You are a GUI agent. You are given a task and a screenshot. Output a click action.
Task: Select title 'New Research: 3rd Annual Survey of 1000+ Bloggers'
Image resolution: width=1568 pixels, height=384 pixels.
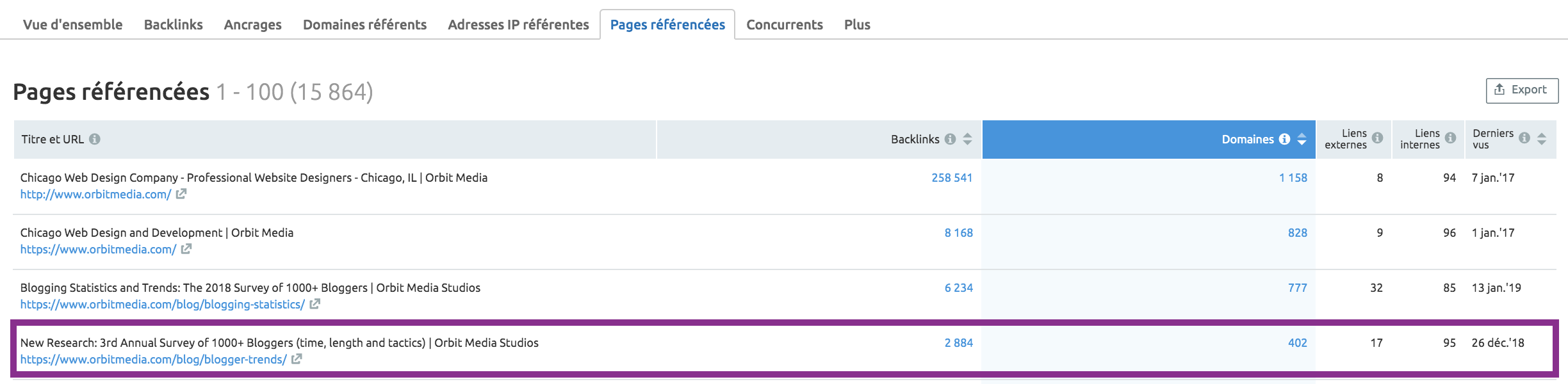pos(279,342)
